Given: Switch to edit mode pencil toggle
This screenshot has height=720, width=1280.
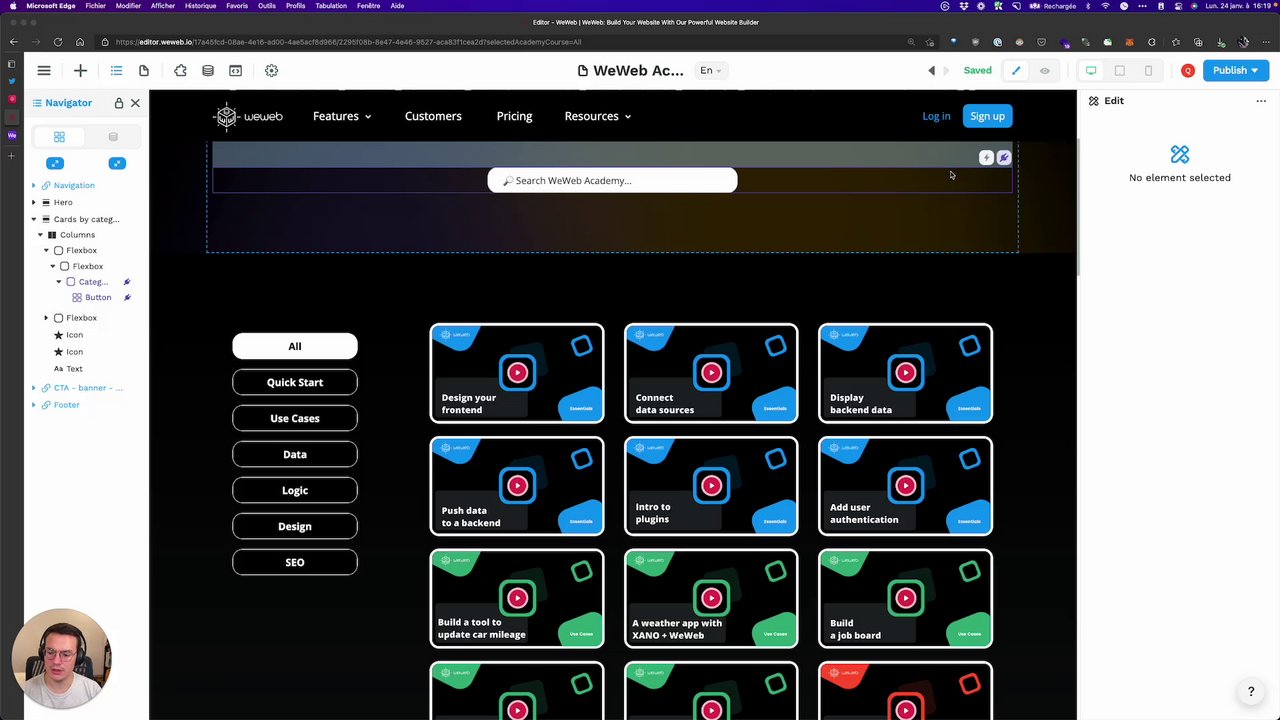Looking at the screenshot, I should pyautogui.click(x=1016, y=70).
